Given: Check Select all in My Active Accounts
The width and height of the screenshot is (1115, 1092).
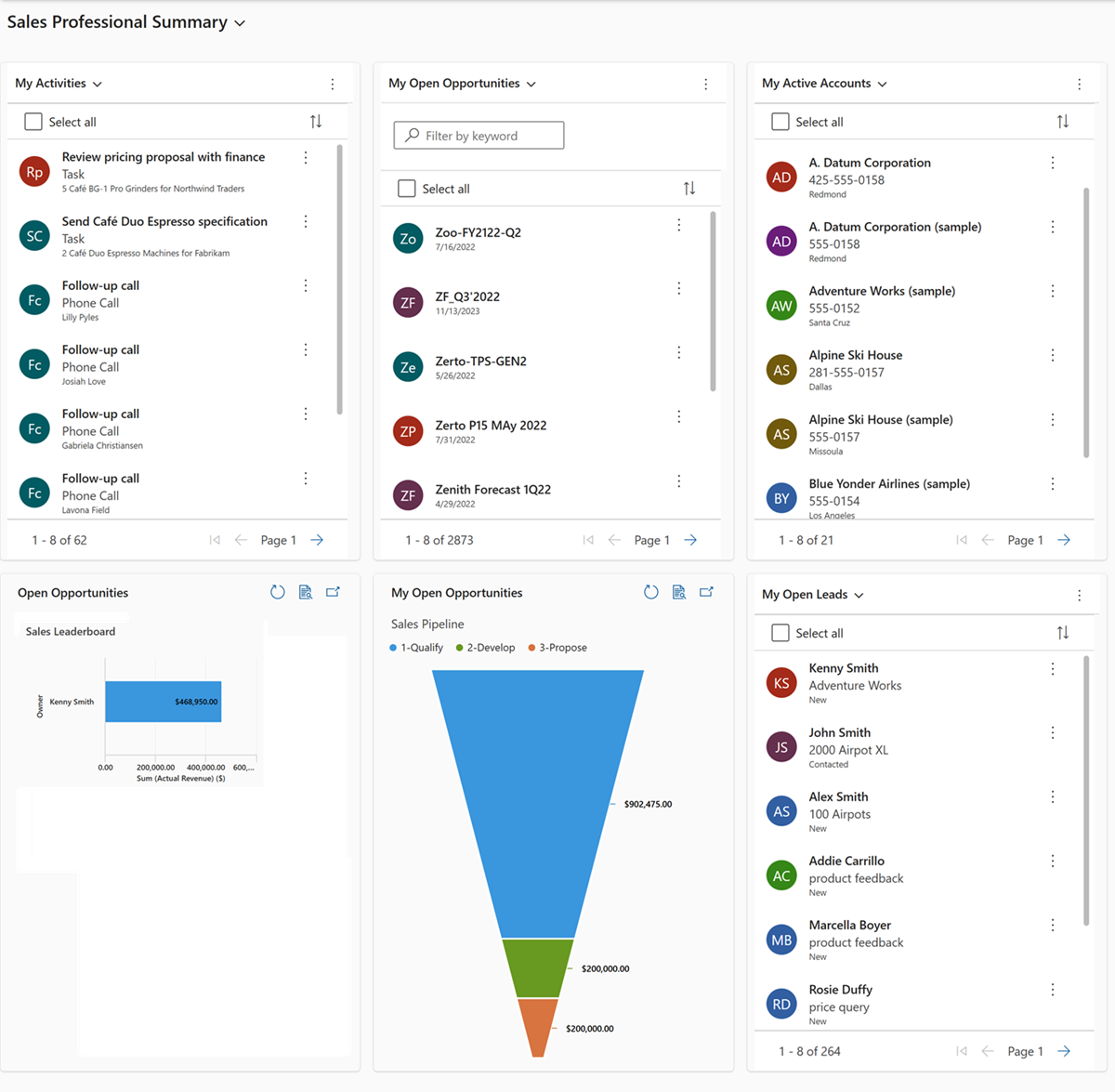Looking at the screenshot, I should coord(780,121).
